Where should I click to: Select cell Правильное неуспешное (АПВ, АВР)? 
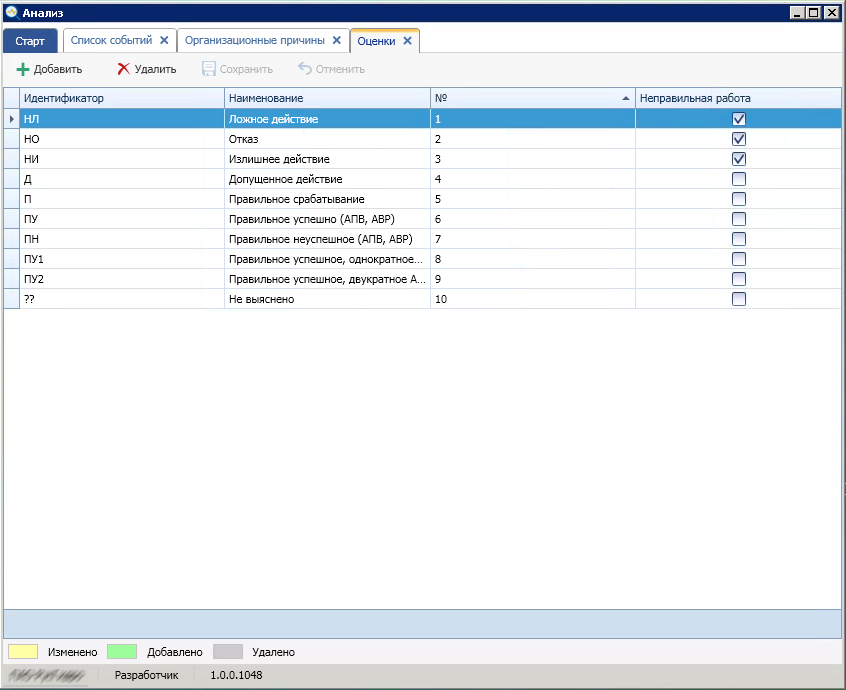tap(327, 238)
